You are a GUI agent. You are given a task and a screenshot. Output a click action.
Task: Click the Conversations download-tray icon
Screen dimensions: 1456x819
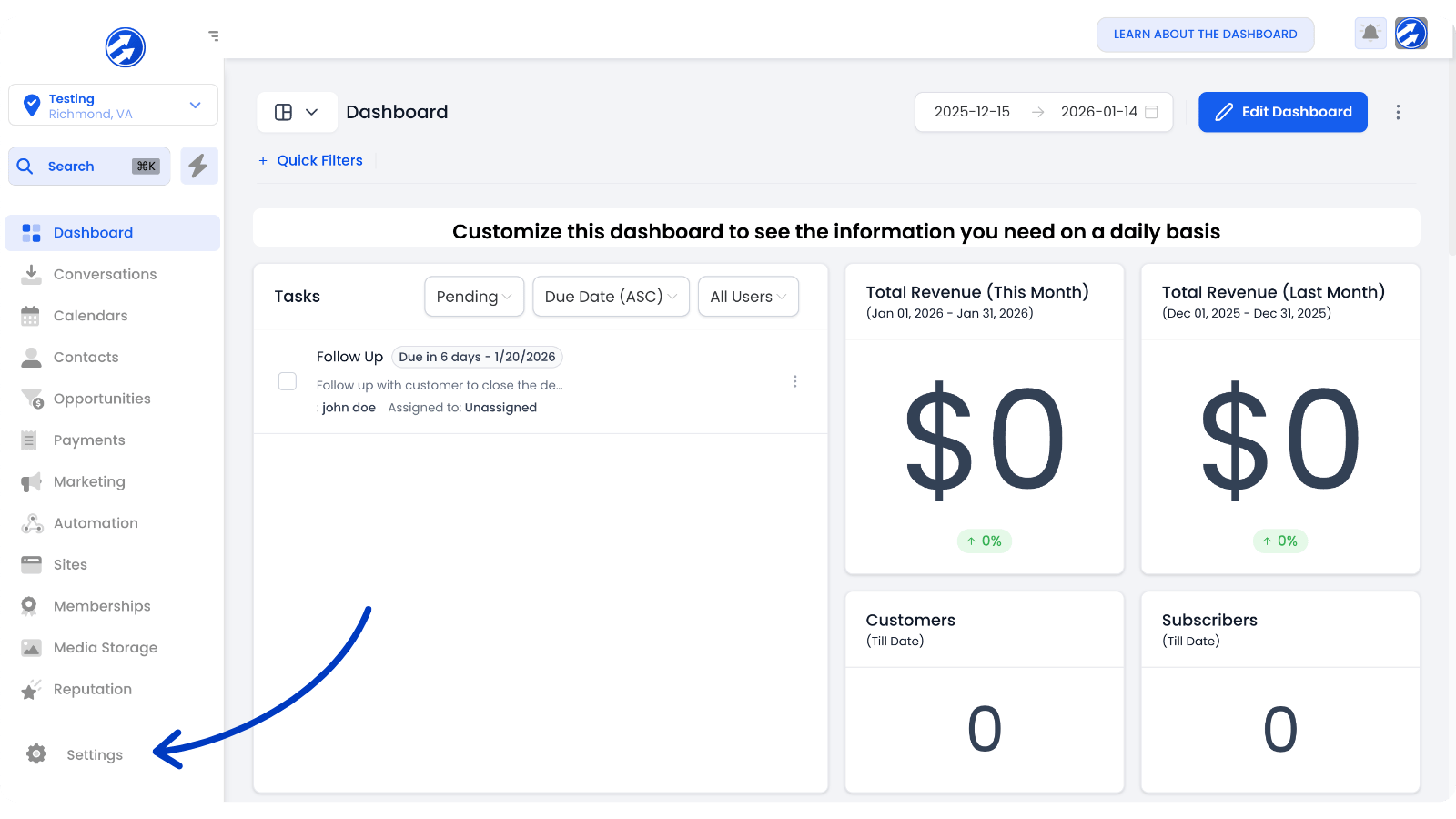pos(31,274)
